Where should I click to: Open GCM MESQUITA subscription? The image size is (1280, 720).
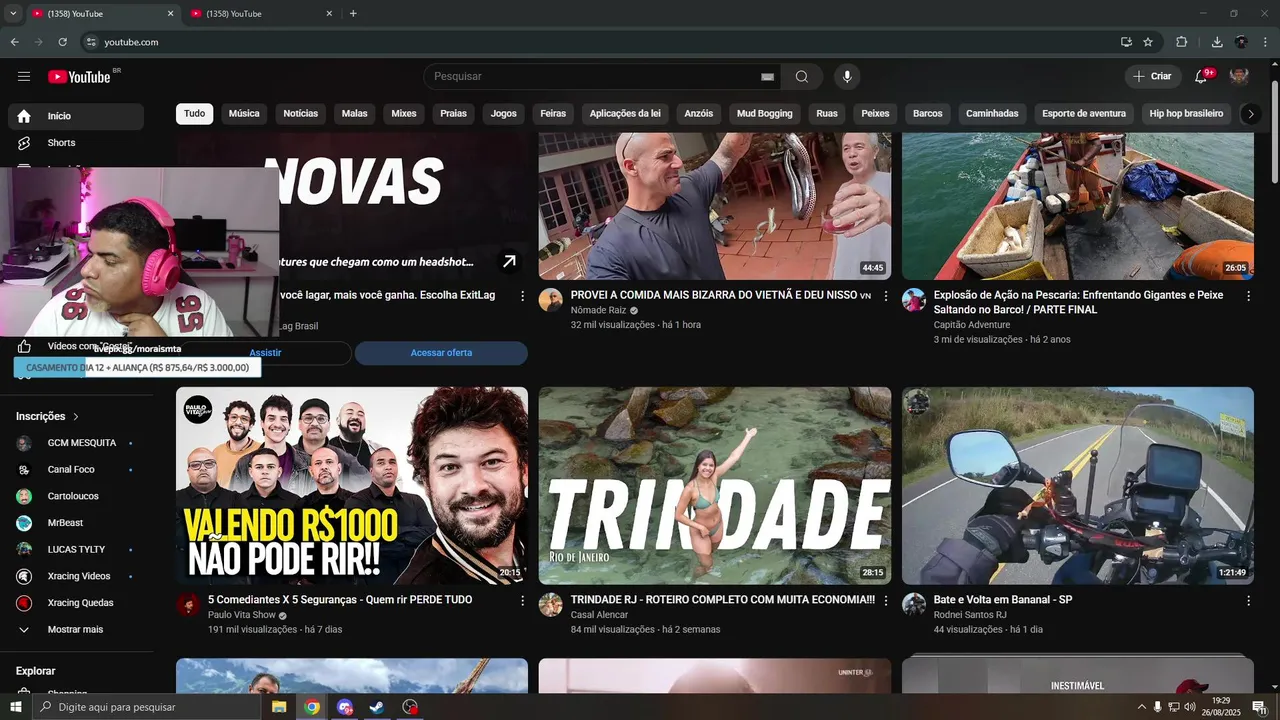point(76,443)
